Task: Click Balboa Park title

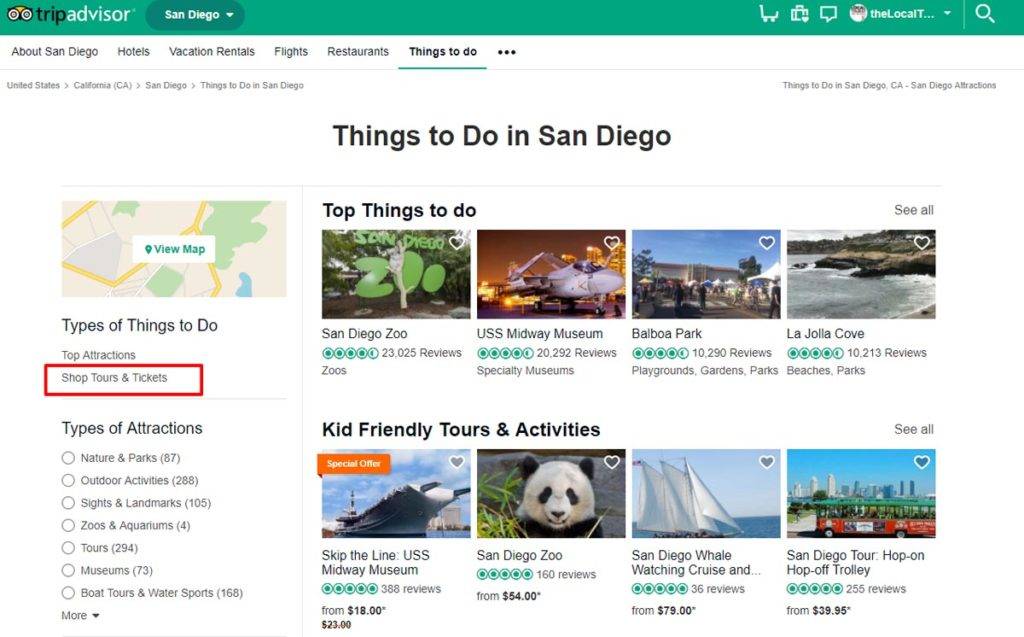Action: (x=667, y=334)
